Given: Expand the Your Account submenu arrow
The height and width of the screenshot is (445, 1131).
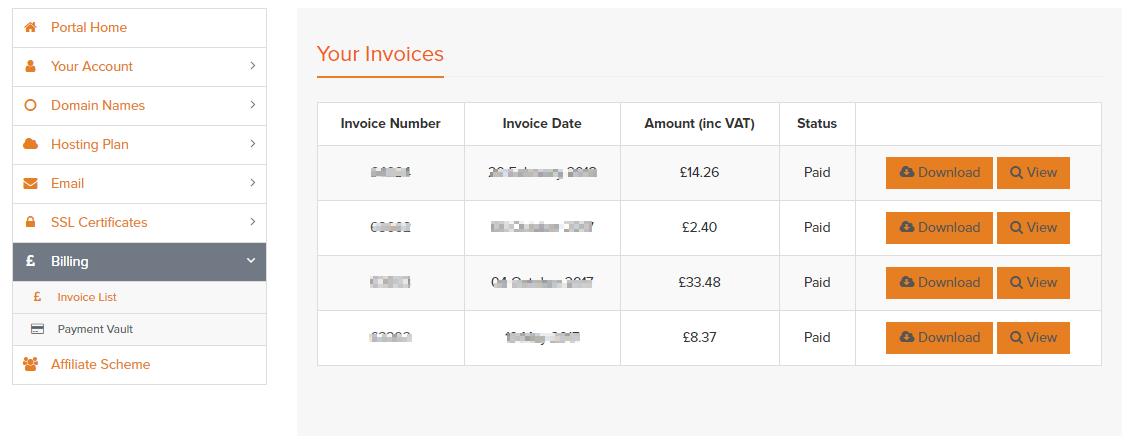Looking at the screenshot, I should (x=252, y=66).
